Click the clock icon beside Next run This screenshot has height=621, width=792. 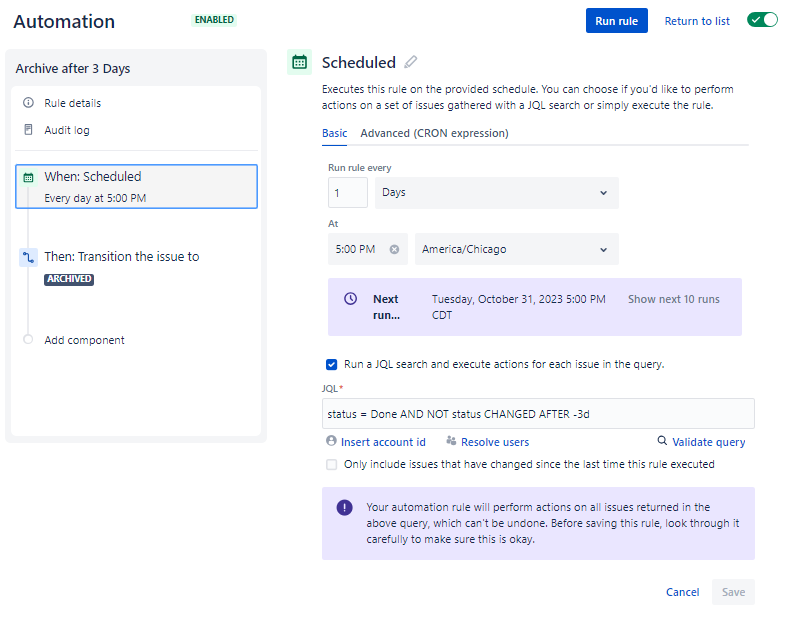pos(350,299)
